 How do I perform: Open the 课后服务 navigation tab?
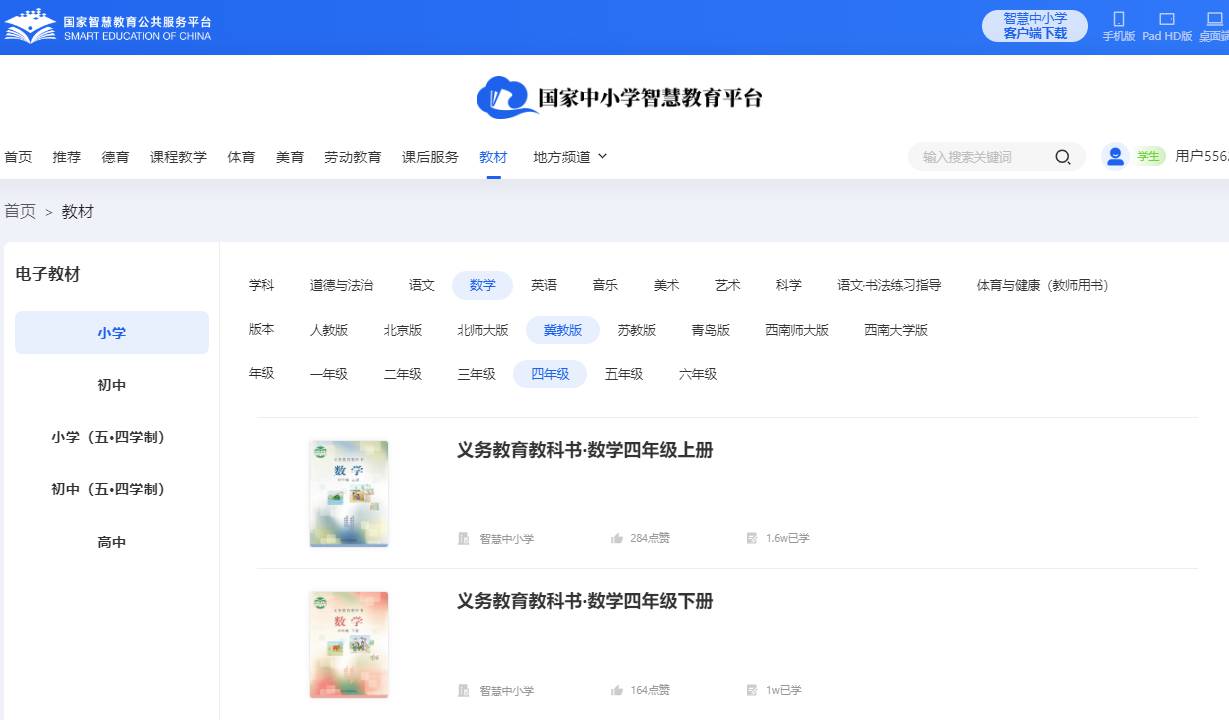pos(430,157)
